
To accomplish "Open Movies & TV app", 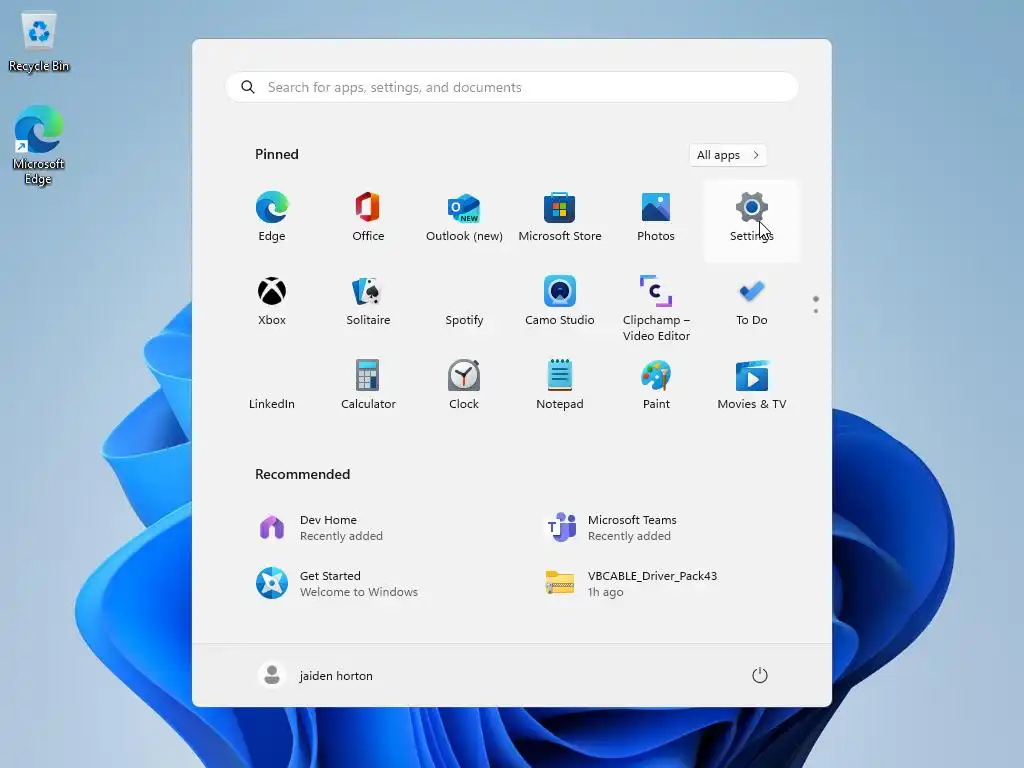I will (752, 387).
